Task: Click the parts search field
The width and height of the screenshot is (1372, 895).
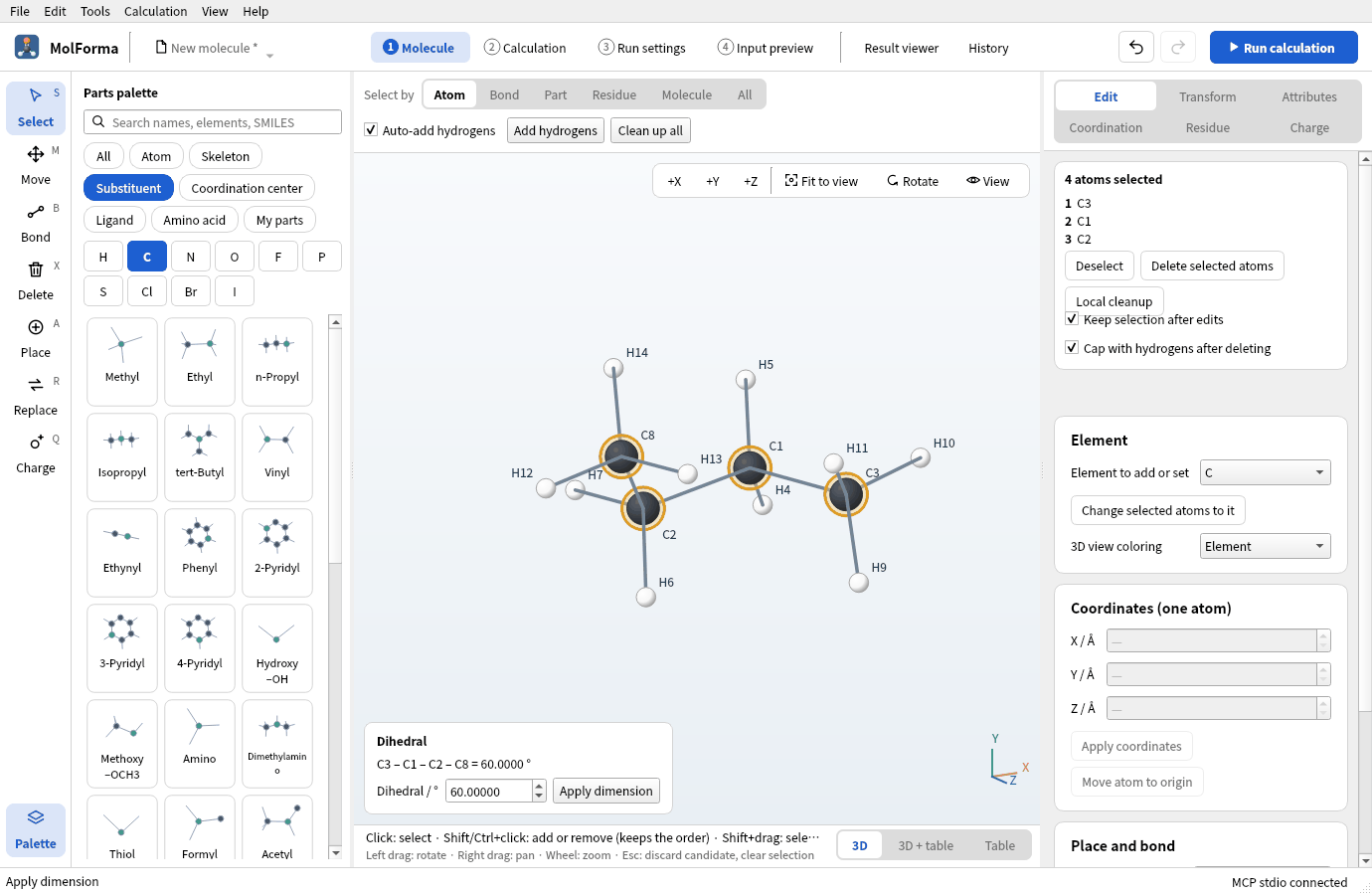Action: (x=213, y=122)
